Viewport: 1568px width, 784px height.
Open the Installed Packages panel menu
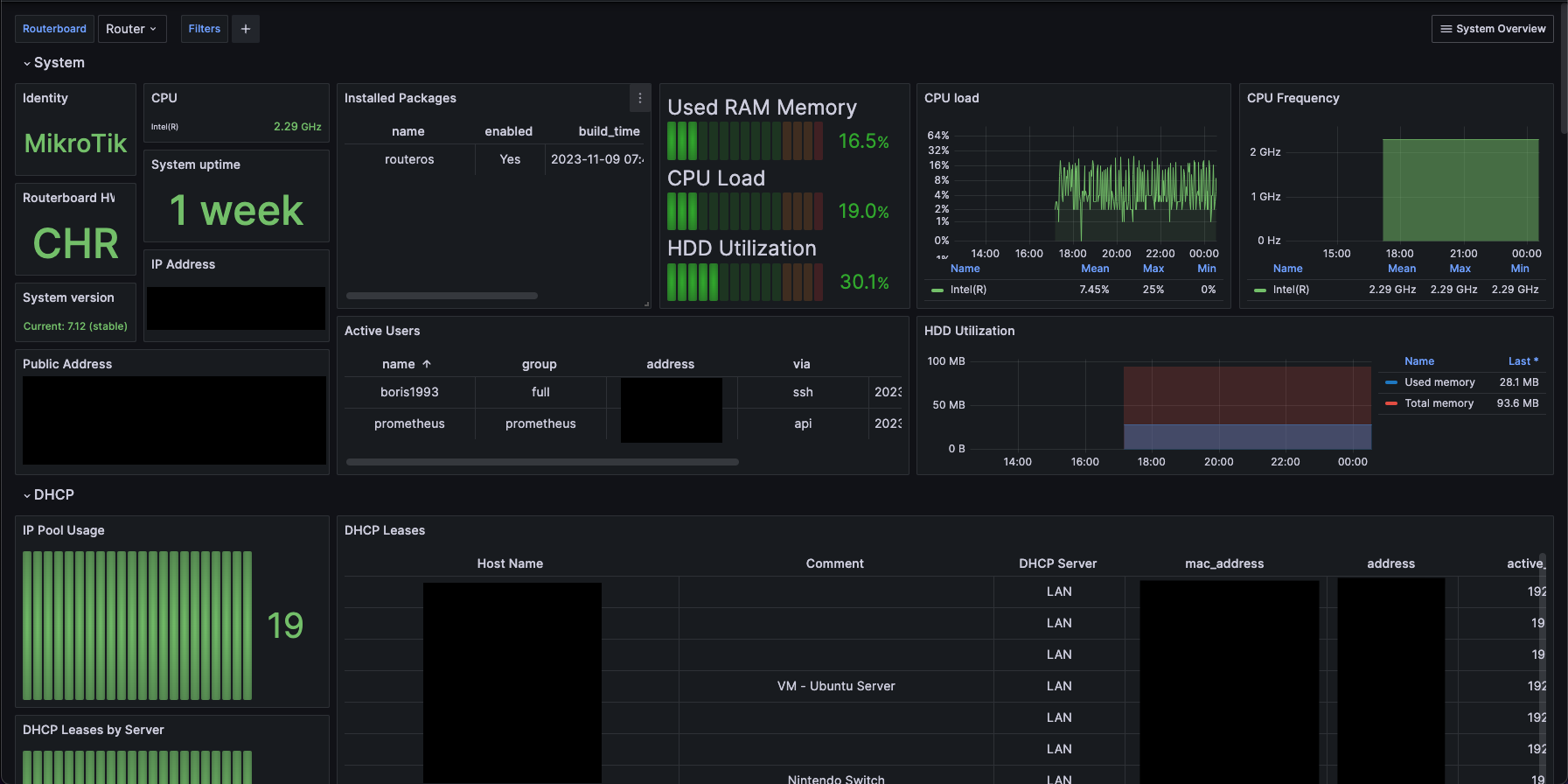tap(639, 98)
